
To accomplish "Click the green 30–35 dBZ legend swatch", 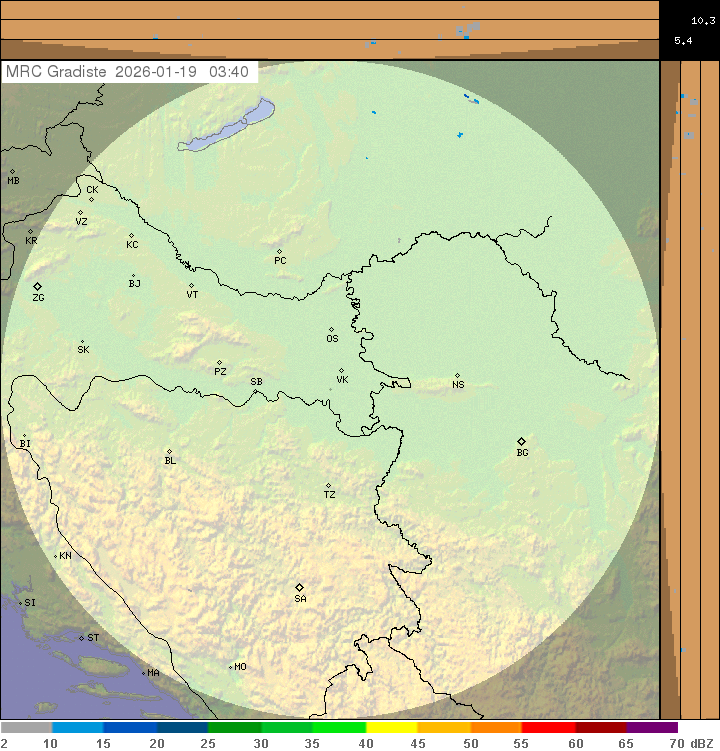I will tap(287, 728).
